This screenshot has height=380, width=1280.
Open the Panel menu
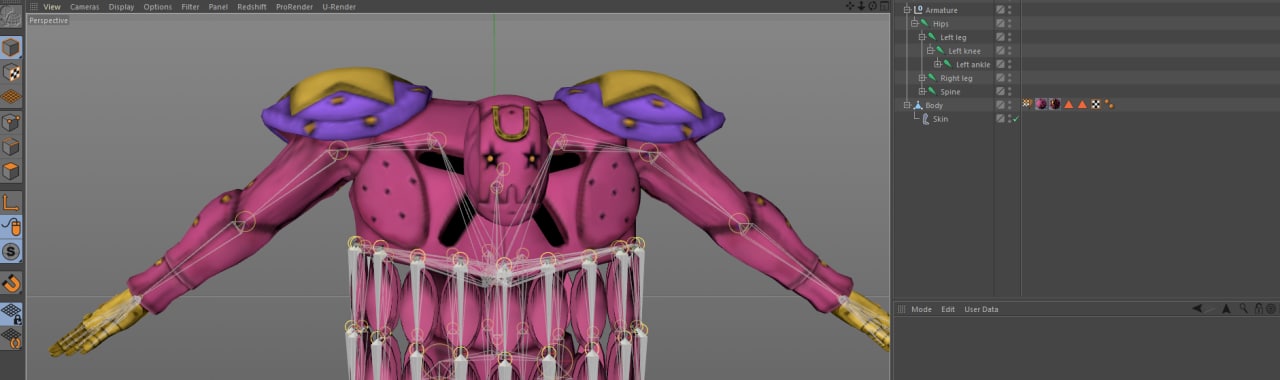click(x=218, y=6)
